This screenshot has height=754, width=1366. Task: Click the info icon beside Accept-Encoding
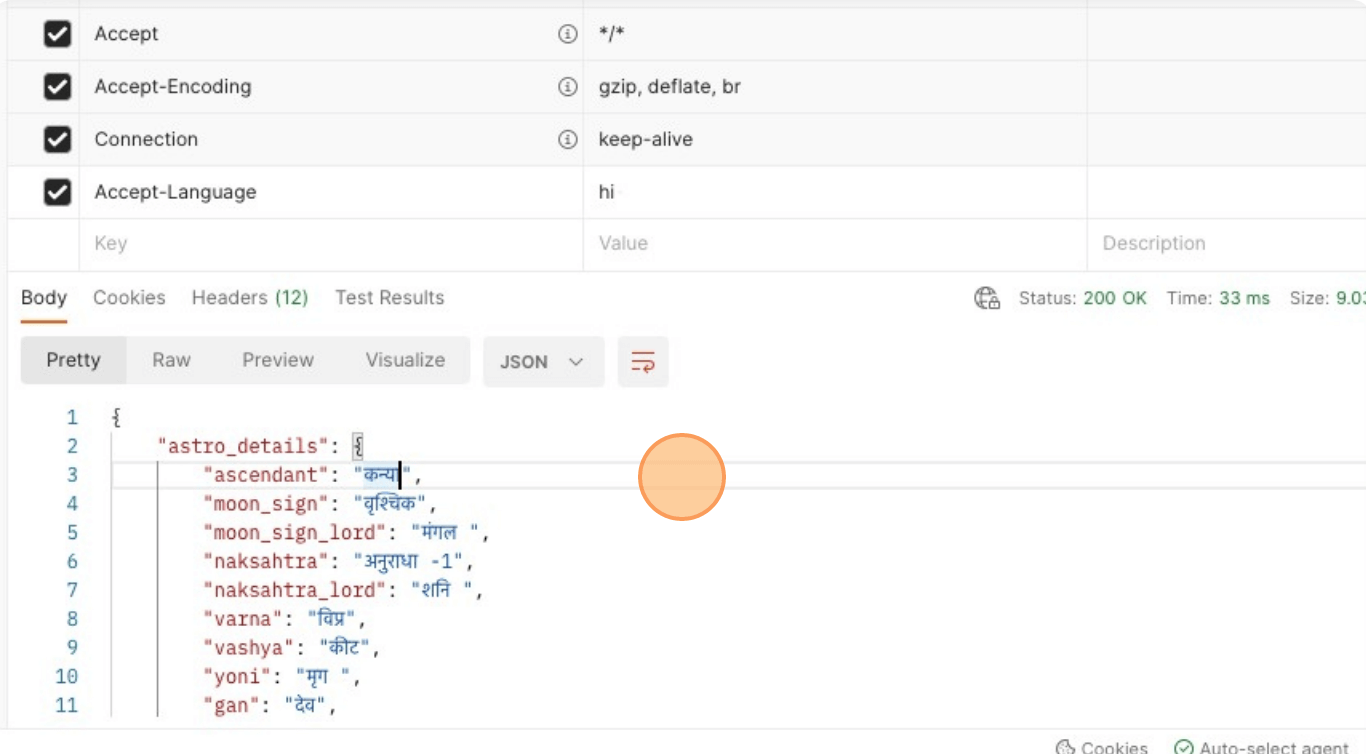[x=567, y=87]
